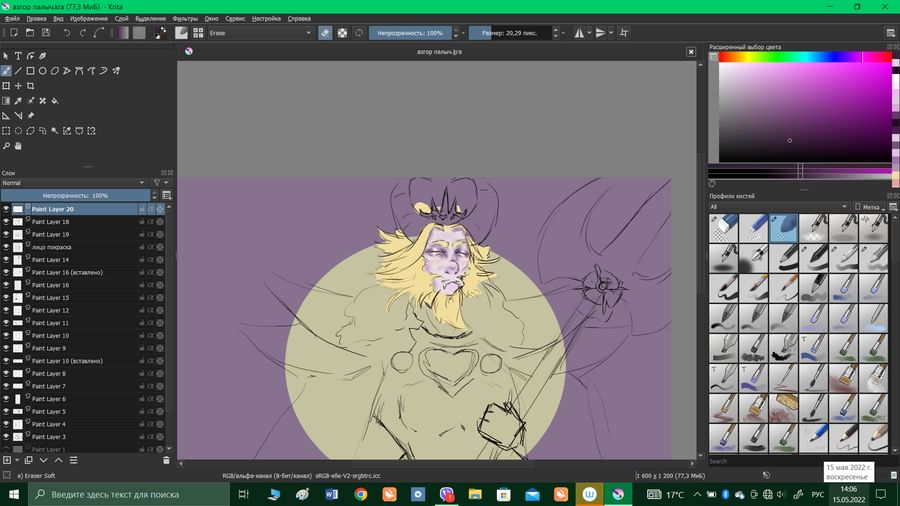Image resolution: width=900 pixels, height=506 pixels.
Task: Toggle visibility of Paint Layer 12
Action: click(6, 310)
